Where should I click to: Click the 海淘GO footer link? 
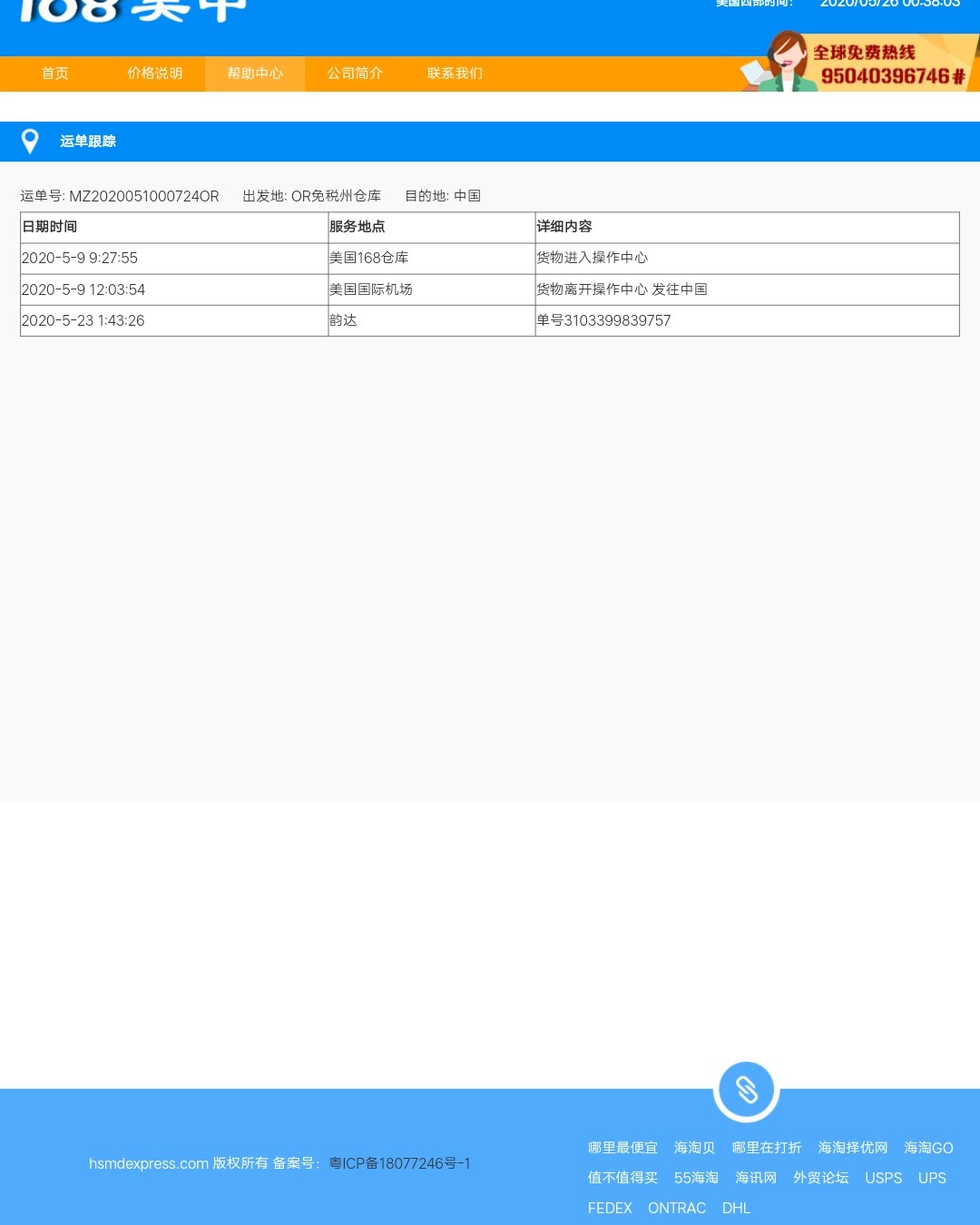coord(928,1148)
